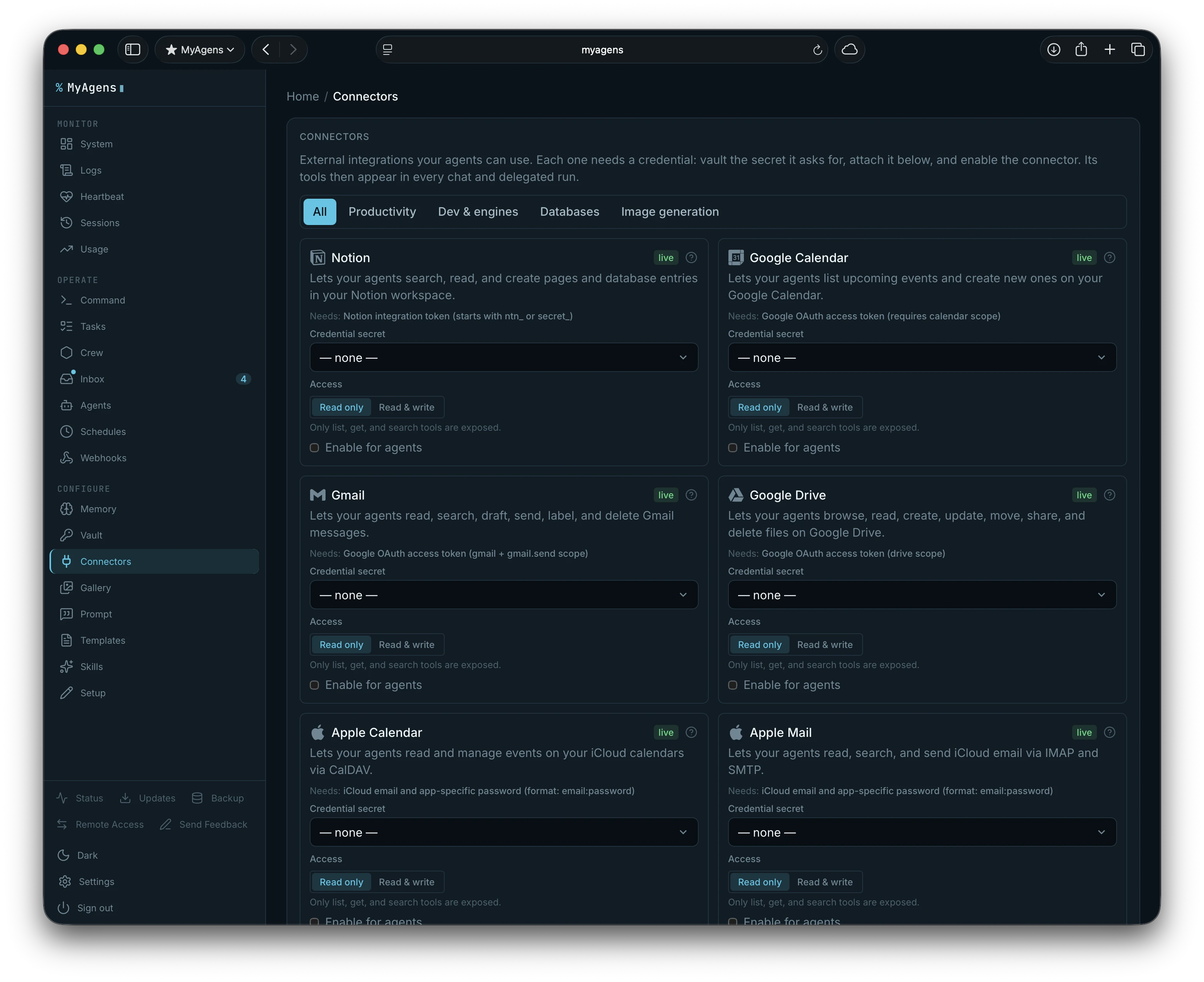Toggle the Dark theme switch
Image resolution: width=1204 pixels, height=982 pixels.
click(x=77, y=855)
